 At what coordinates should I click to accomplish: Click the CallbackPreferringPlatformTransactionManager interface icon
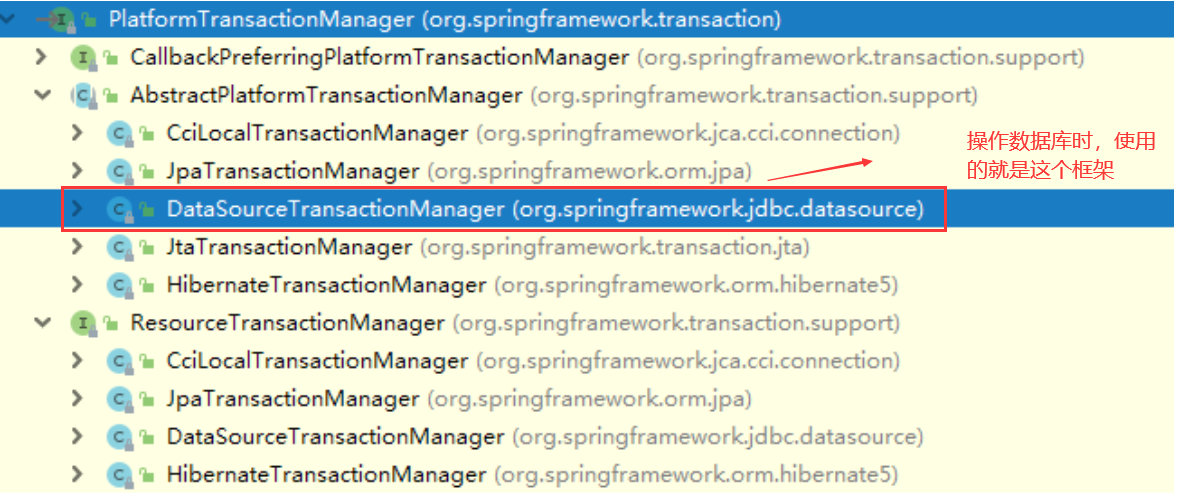coord(81,57)
